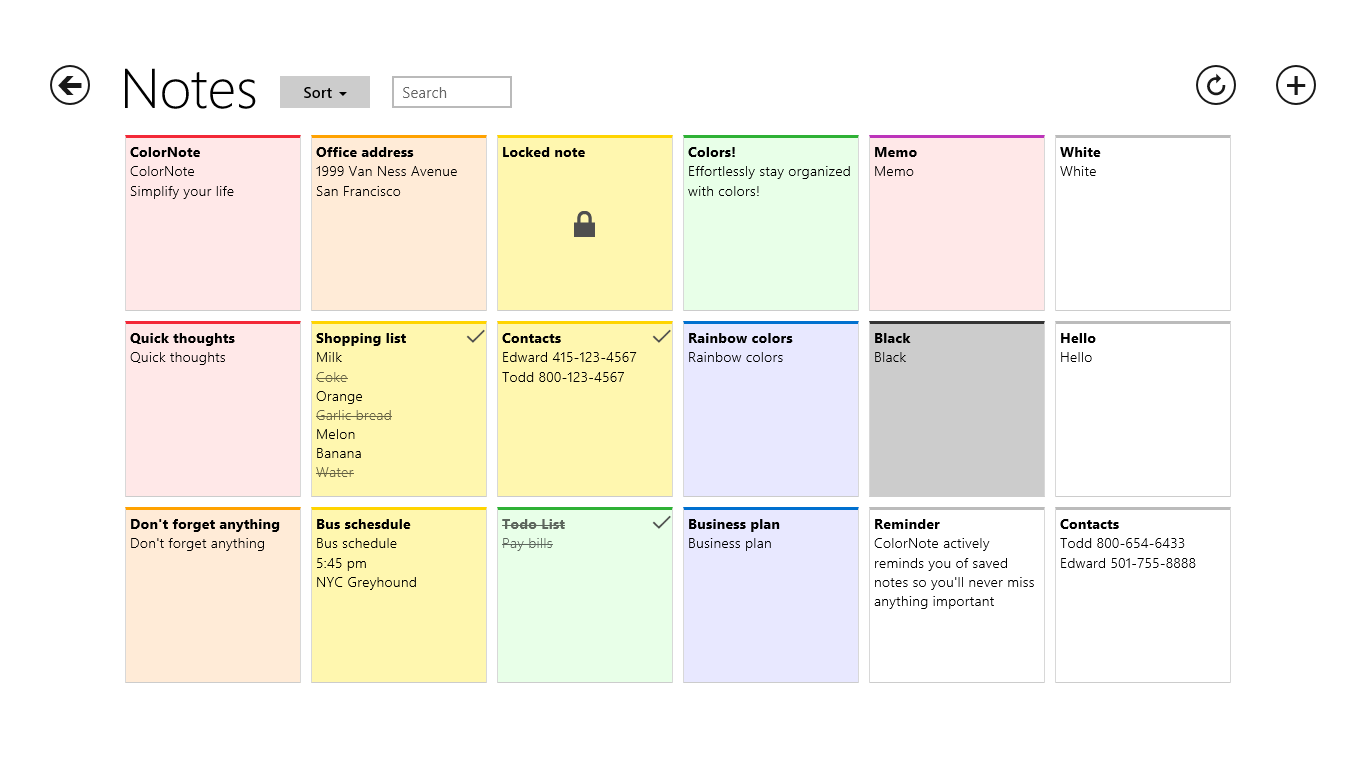Open the Business plan note
This screenshot has width=1366, height=768.
(770, 610)
